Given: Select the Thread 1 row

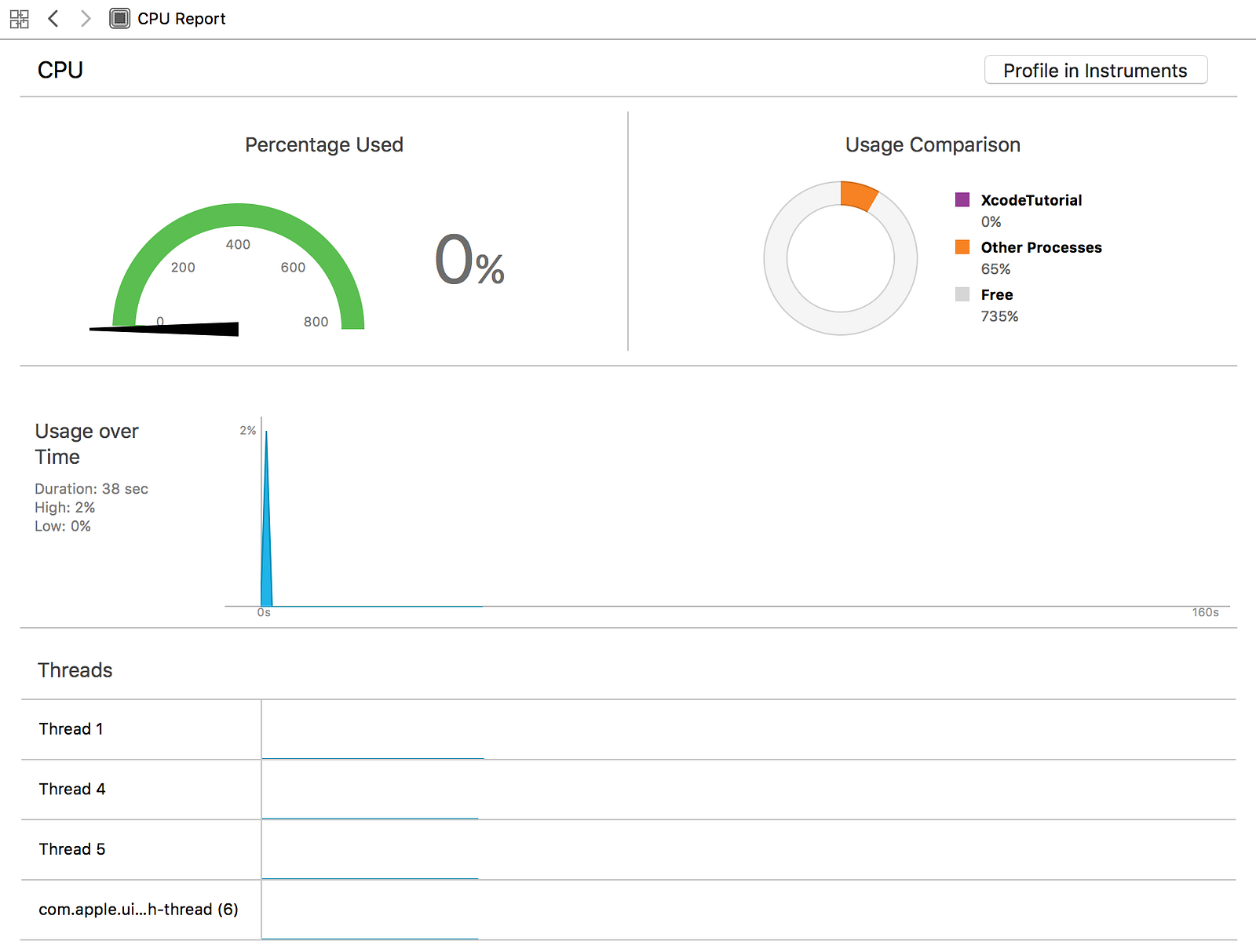Looking at the screenshot, I should pos(628,729).
